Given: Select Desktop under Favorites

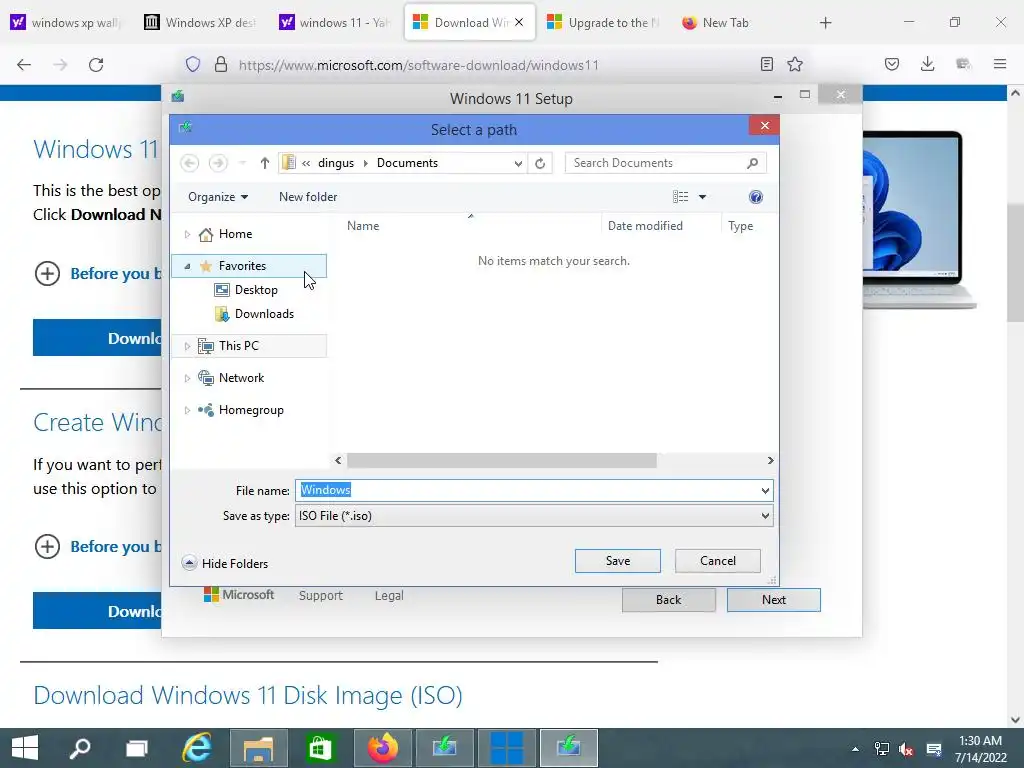Looking at the screenshot, I should 256,290.
